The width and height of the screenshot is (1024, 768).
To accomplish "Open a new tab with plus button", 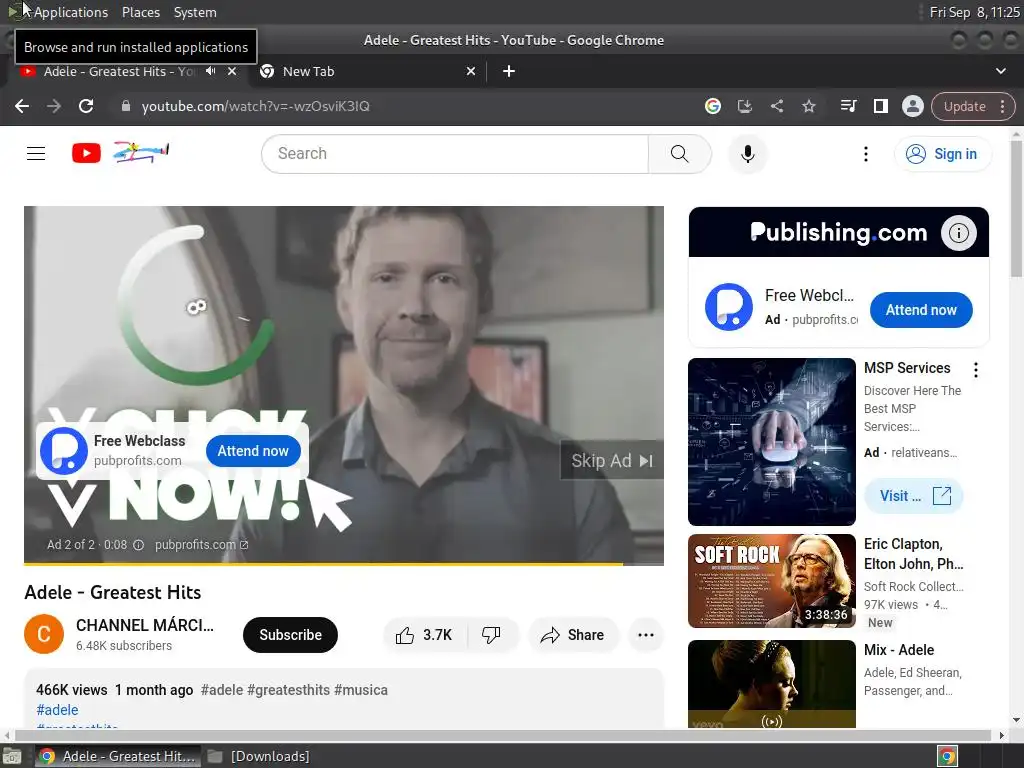I will tap(509, 71).
